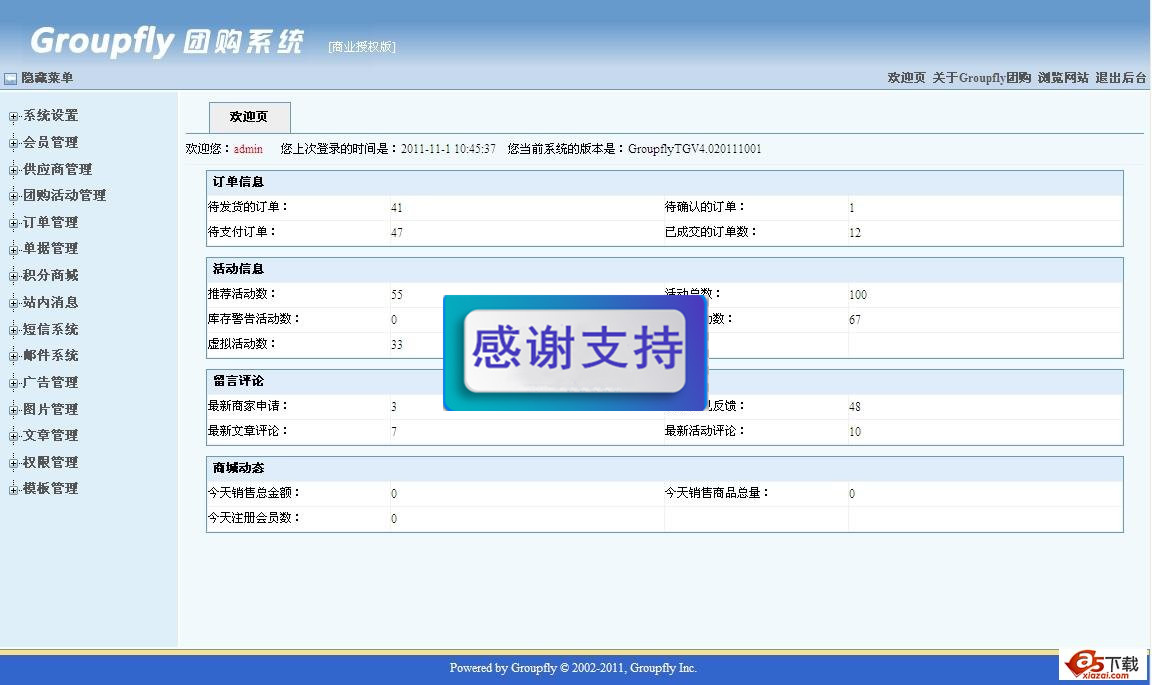The image size is (1152, 685).
Task: Click the 待支付订单 count 47
Action: 397,233
